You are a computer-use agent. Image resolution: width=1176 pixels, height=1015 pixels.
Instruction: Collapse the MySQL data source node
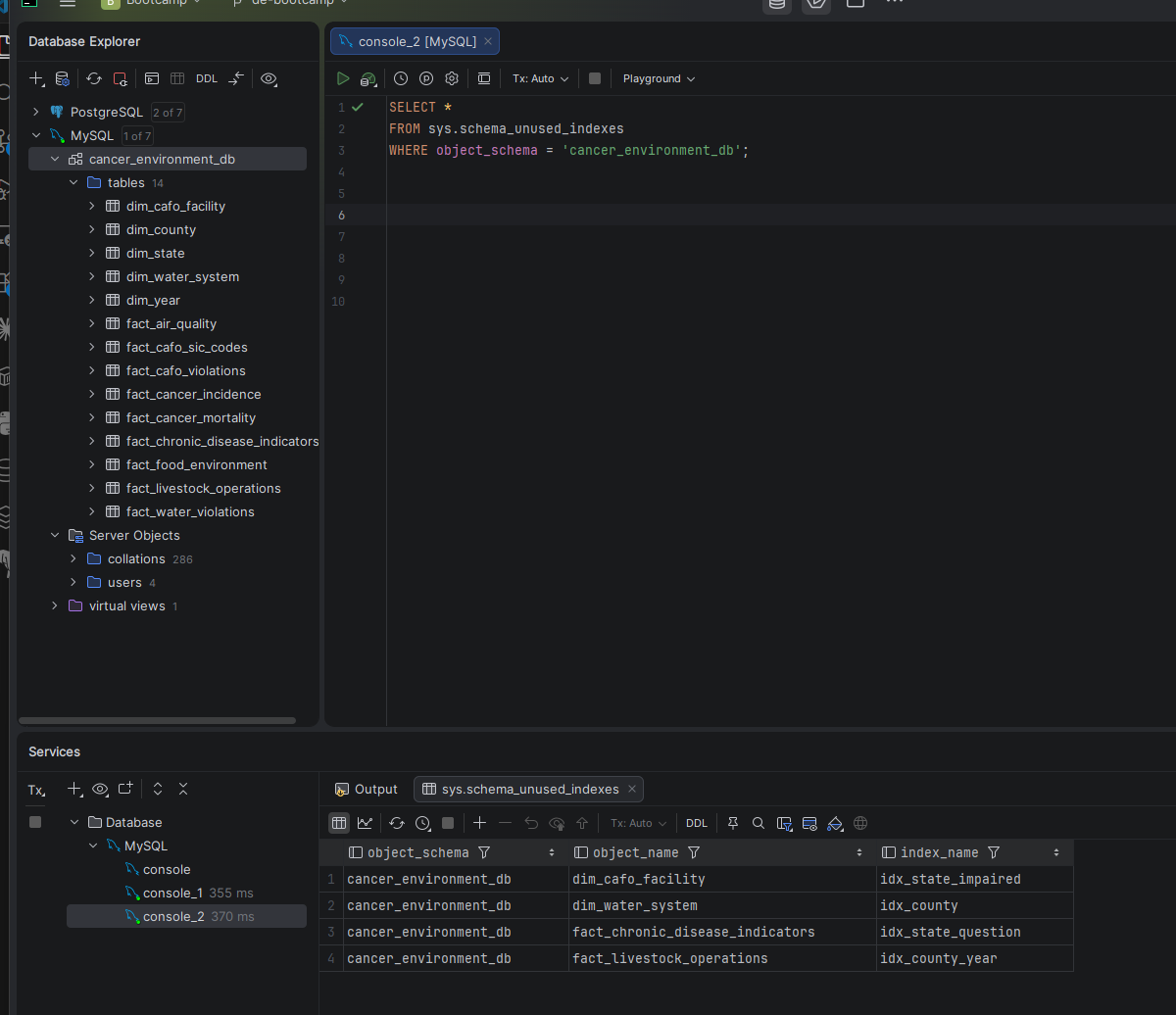36,135
